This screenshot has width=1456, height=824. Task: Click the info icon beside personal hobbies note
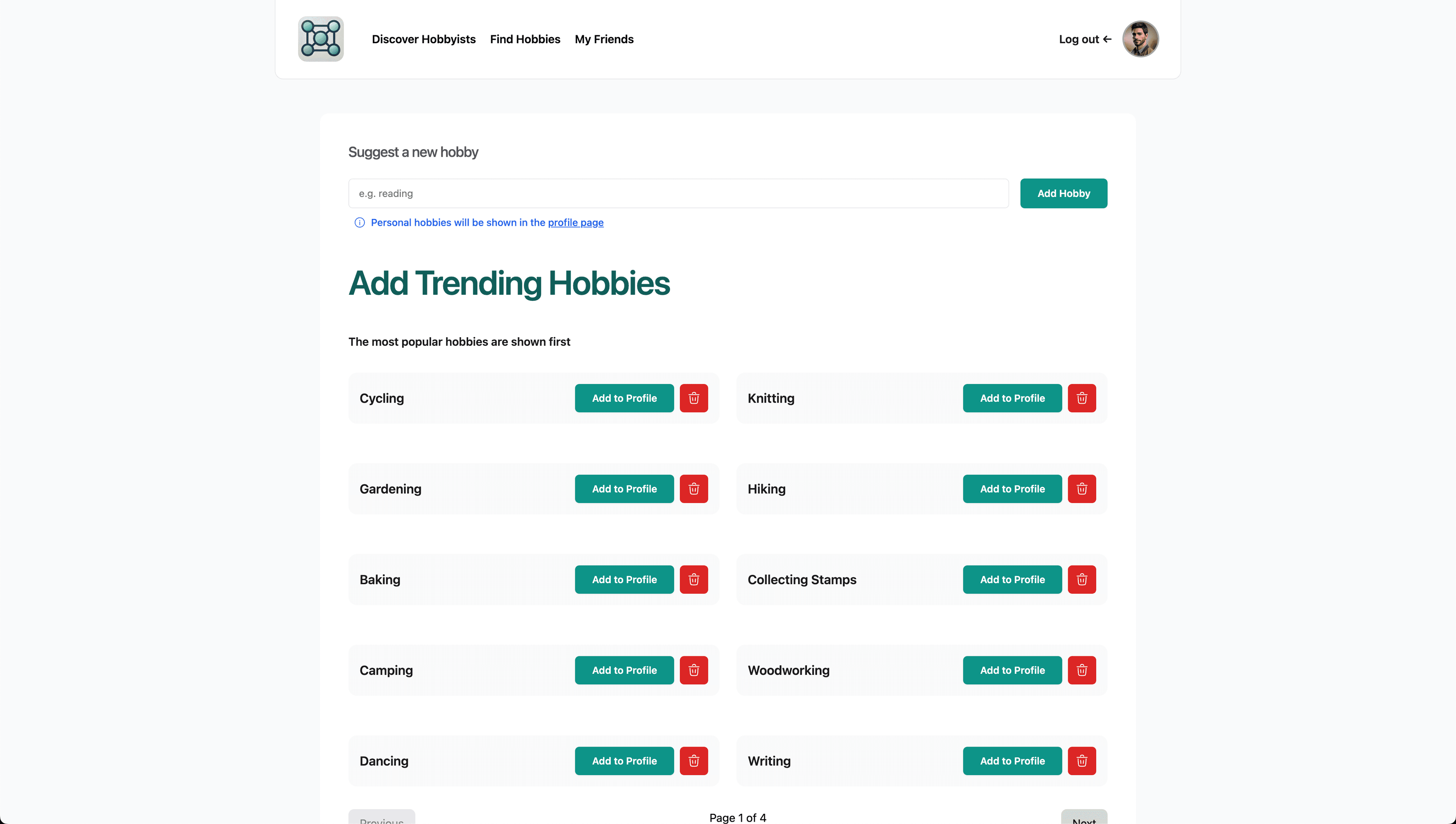tap(359, 222)
